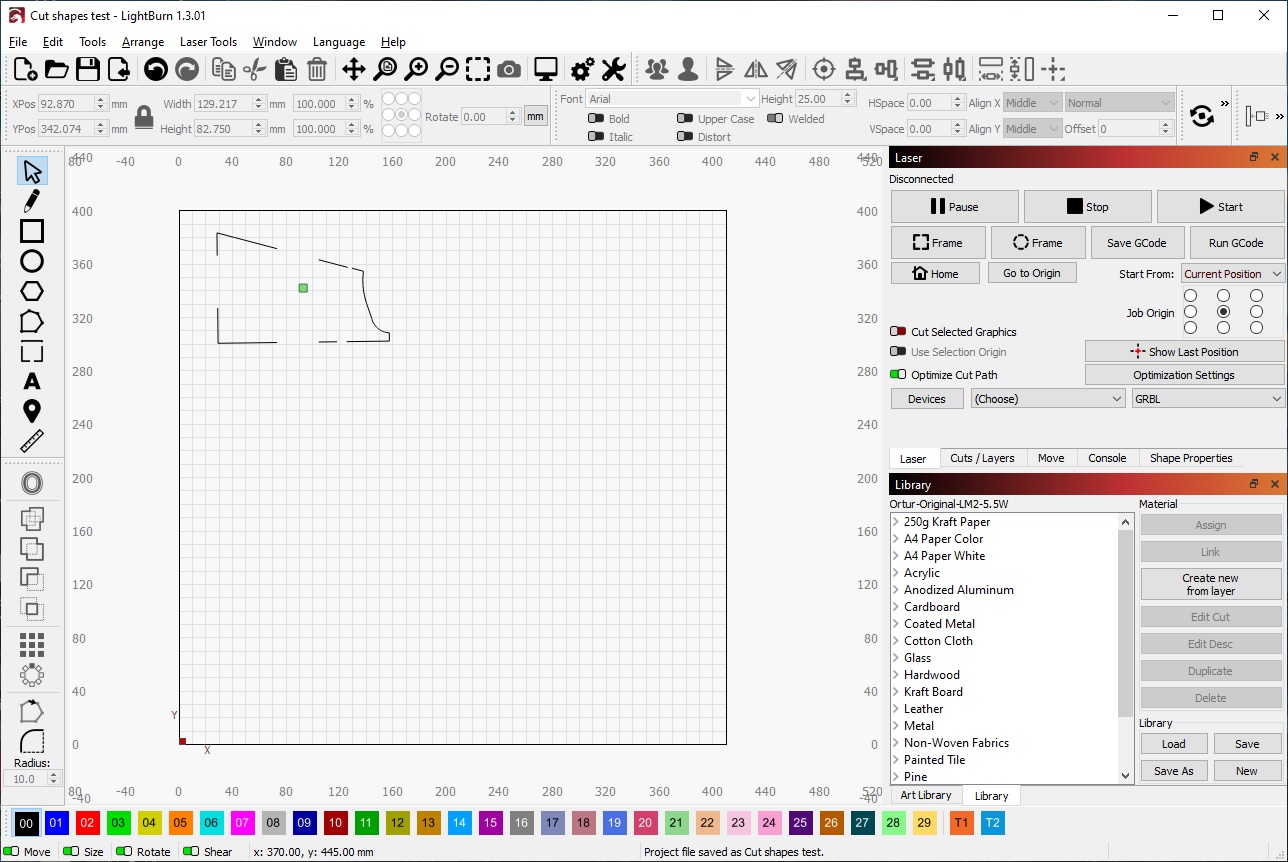Click the Rotate value field
This screenshot has height=862, width=1288.
click(x=491, y=117)
